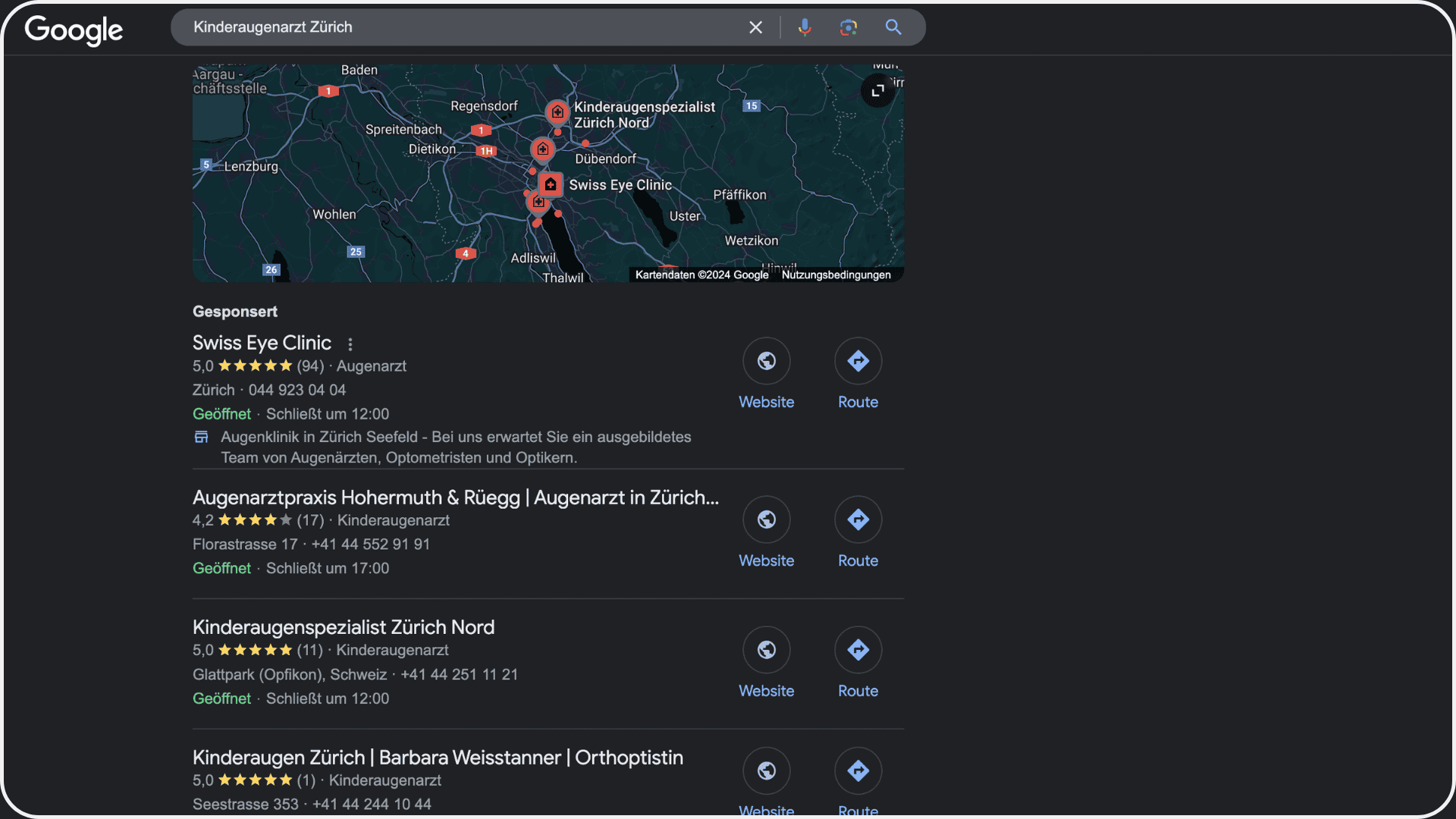Click the magnifying glass search icon

[x=893, y=27]
